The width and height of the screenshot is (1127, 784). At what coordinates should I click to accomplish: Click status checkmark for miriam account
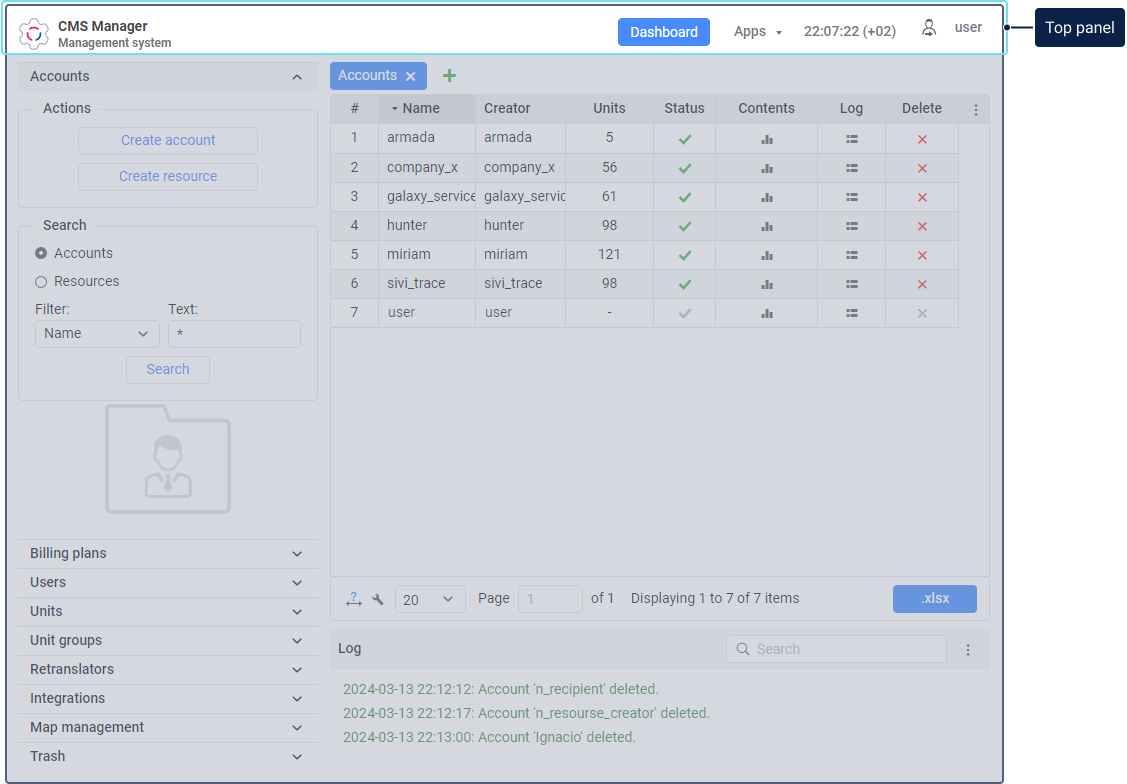click(x=685, y=255)
